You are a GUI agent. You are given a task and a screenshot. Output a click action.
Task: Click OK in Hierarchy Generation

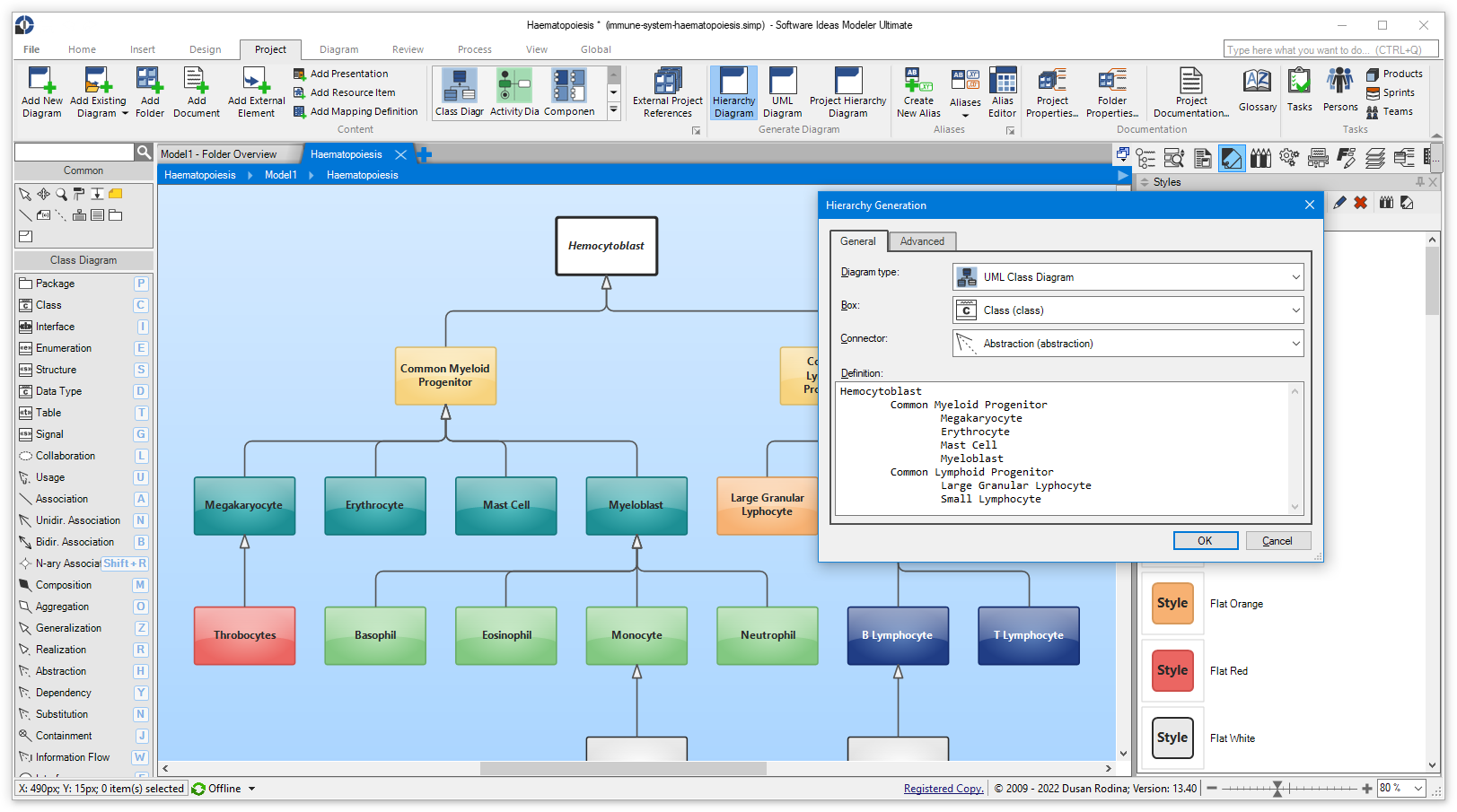click(1205, 541)
